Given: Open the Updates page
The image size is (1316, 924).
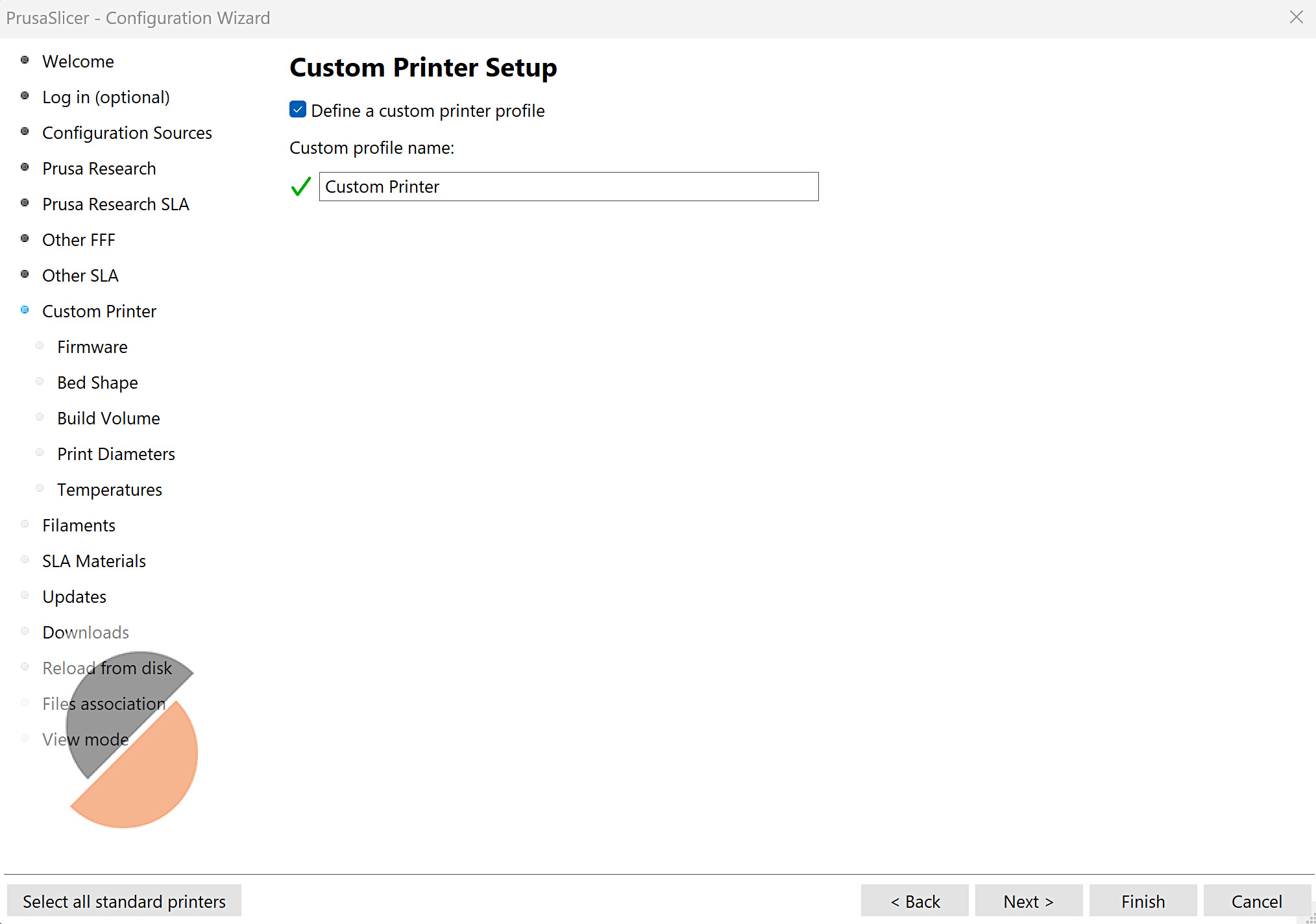Looking at the screenshot, I should coord(74,597).
